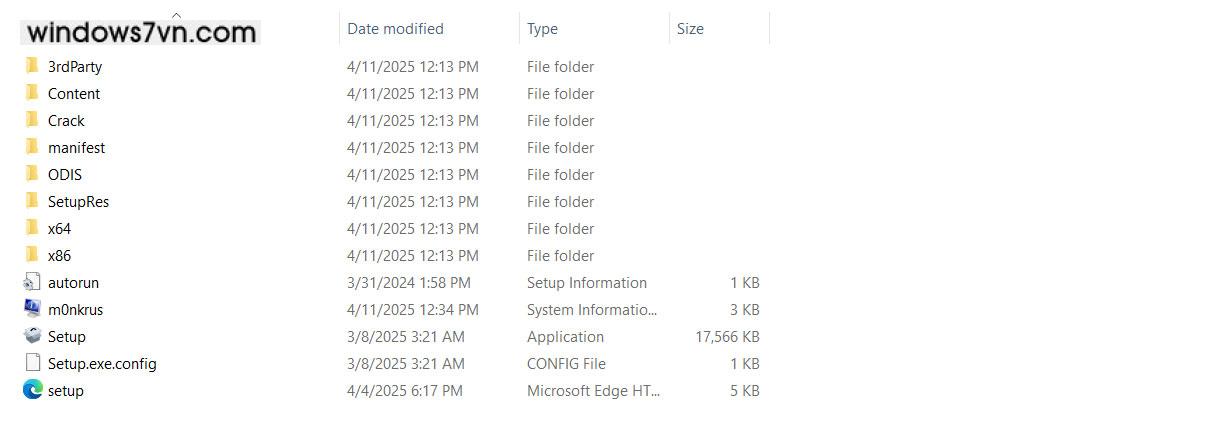
Task: Click the CONFIG File type label
Action: pos(566,364)
